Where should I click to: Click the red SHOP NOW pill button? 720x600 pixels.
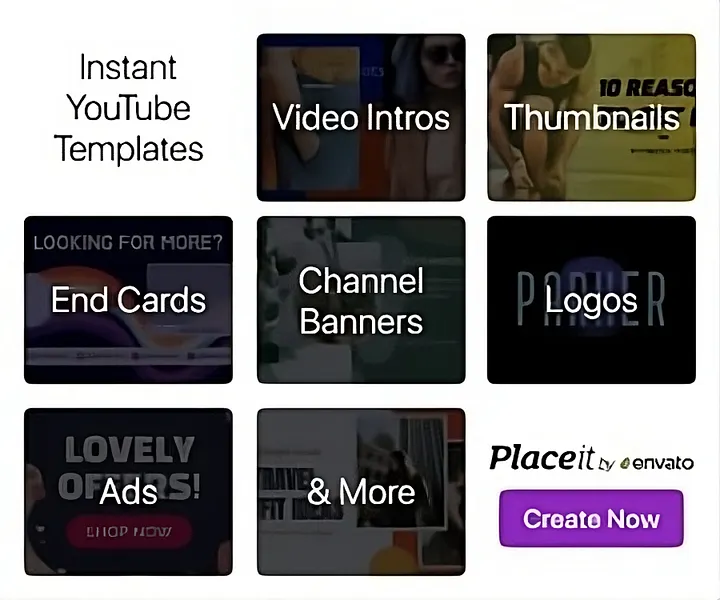point(128,532)
